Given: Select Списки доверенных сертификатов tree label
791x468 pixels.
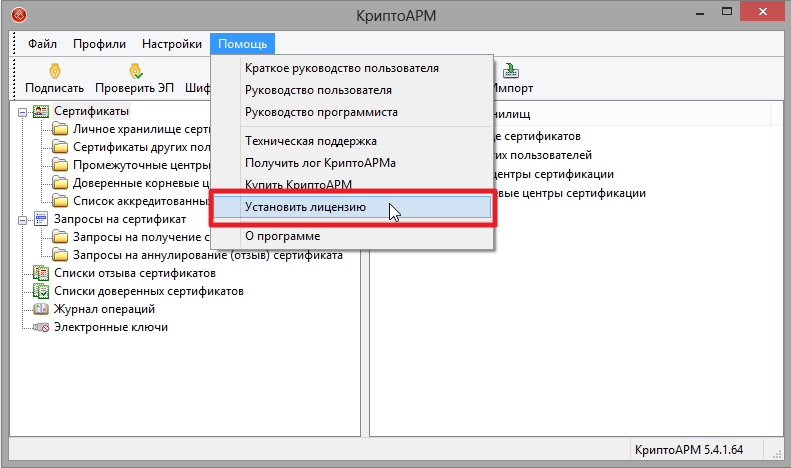Looking at the screenshot, I should coord(149,291).
